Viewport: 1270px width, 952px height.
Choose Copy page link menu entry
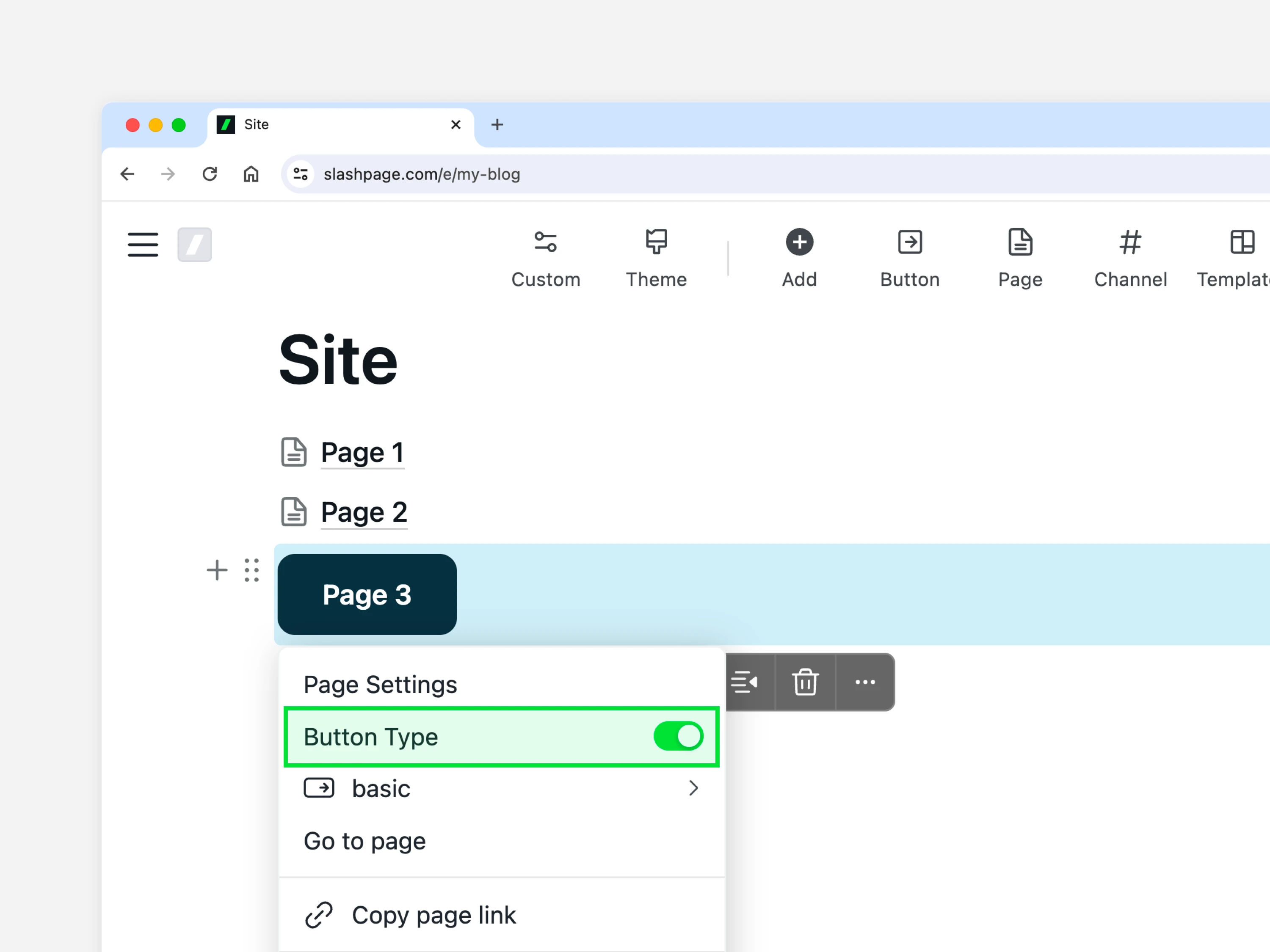click(x=502, y=915)
